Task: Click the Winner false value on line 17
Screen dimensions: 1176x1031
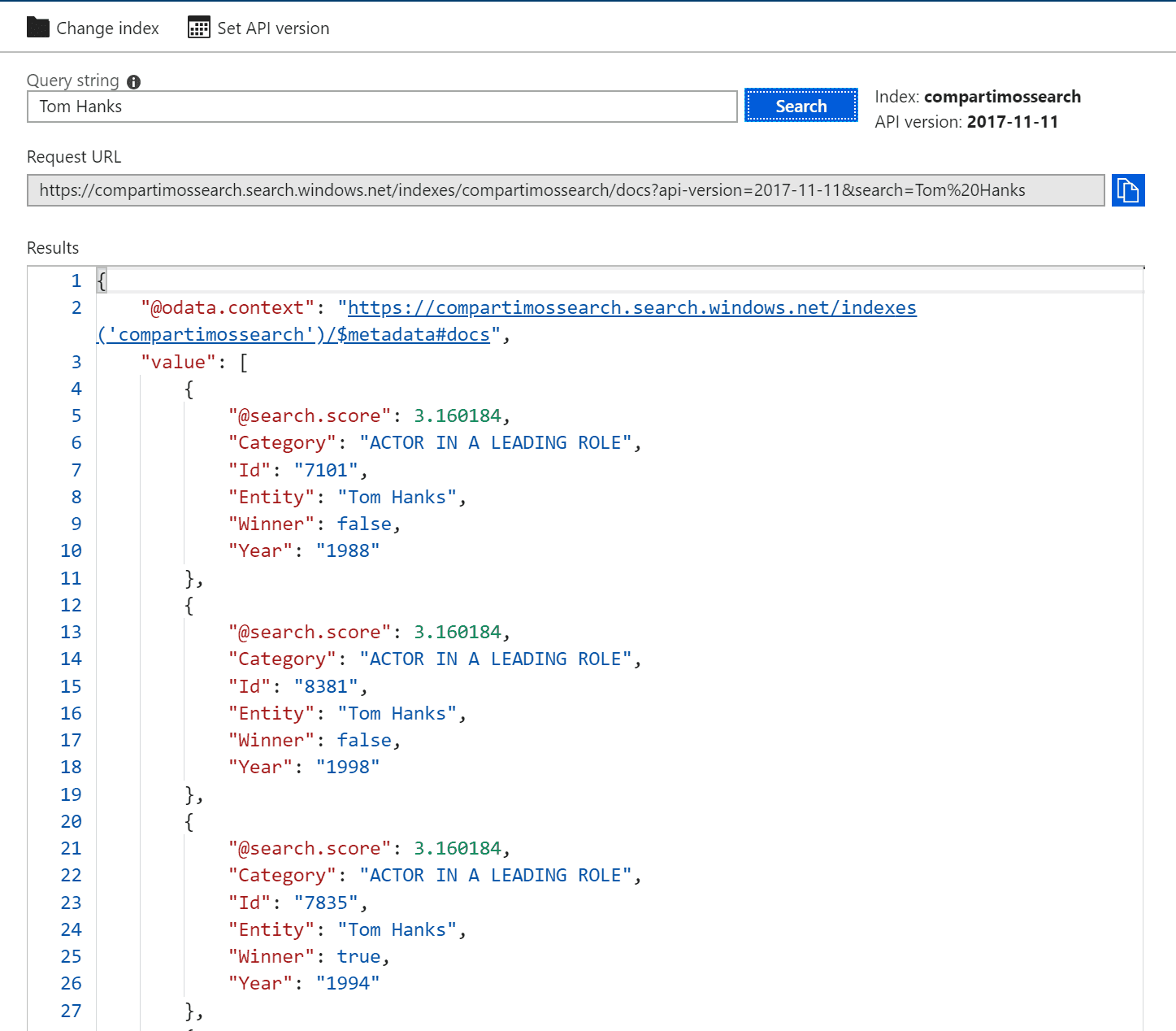Action: (x=364, y=741)
